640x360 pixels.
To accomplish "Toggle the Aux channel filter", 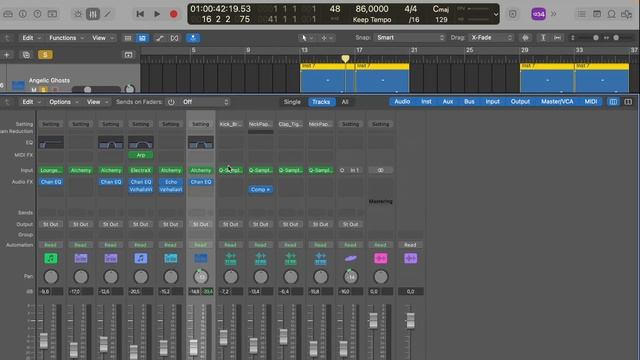I will click(448, 102).
